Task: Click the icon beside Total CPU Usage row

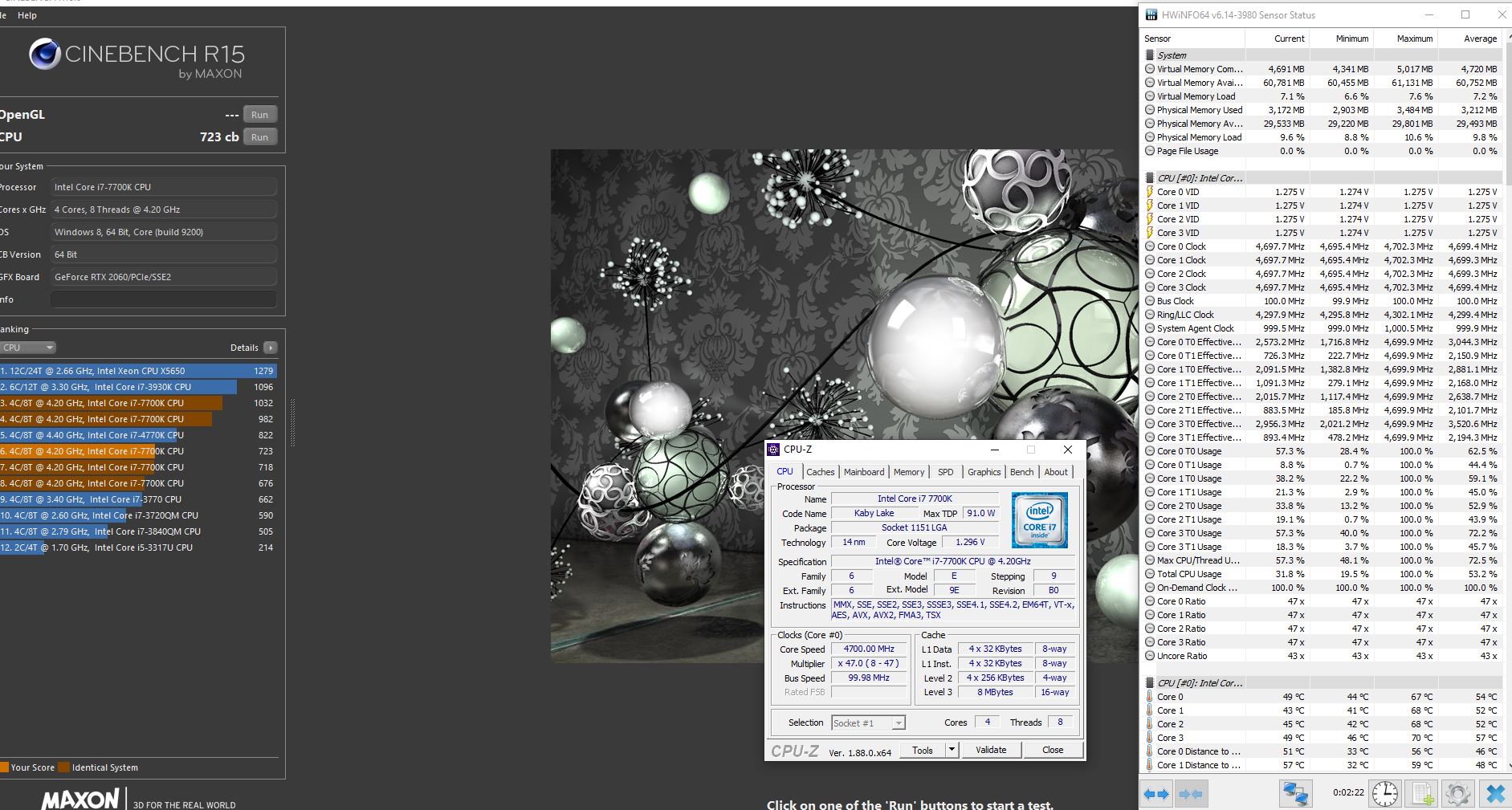Action: point(1150,574)
